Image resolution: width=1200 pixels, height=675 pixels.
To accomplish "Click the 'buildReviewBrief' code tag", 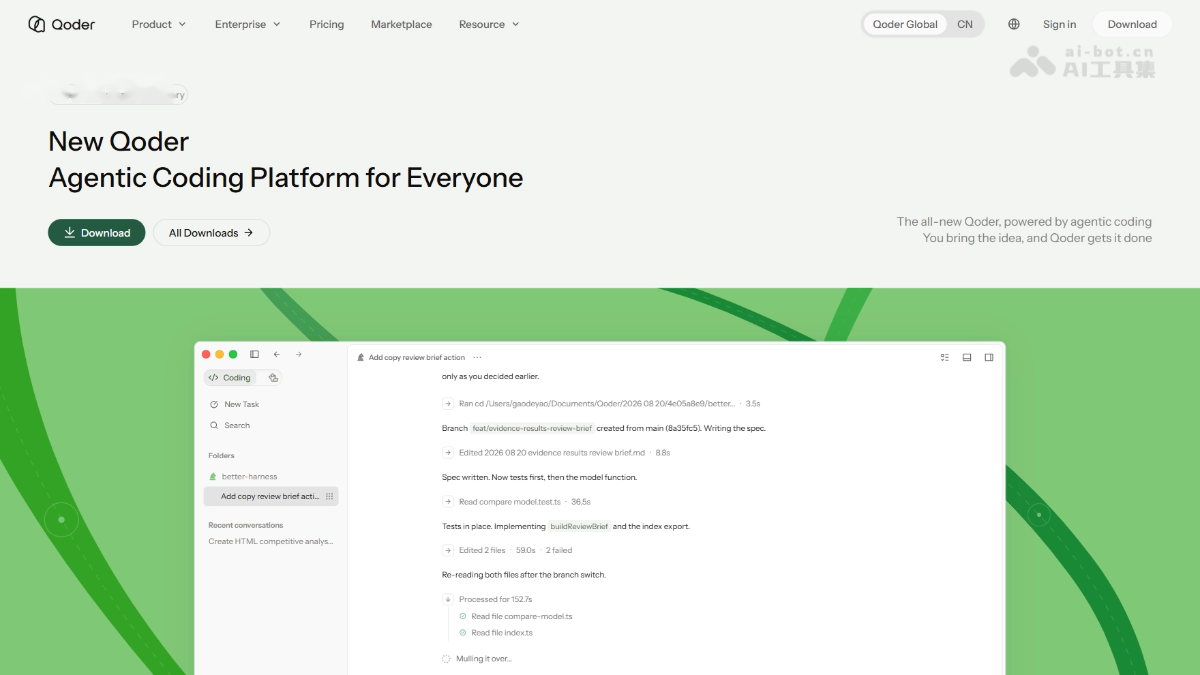I will tap(579, 526).
